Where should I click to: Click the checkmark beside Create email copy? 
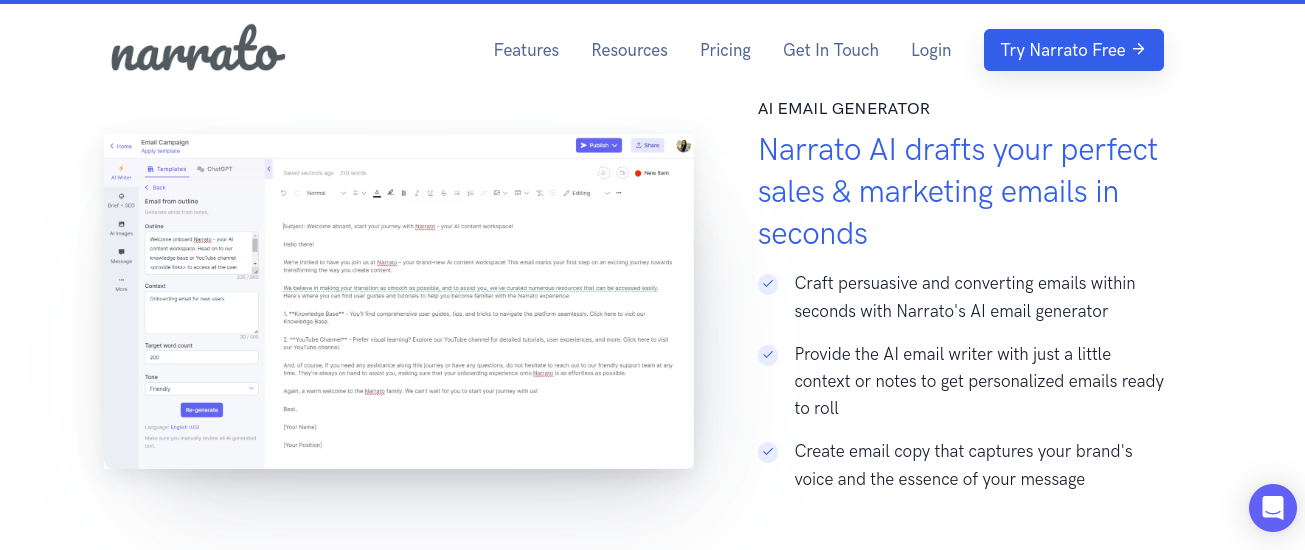[768, 452]
